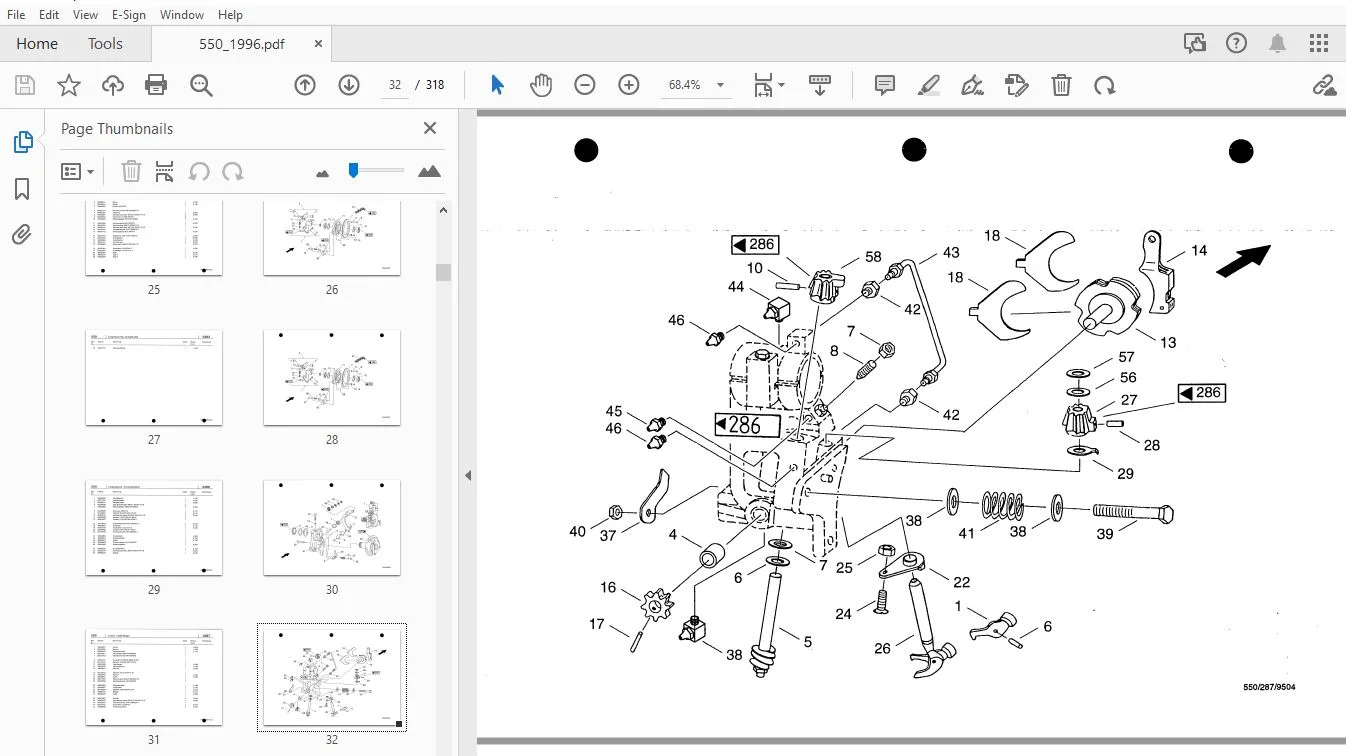Activate the Hand pan tool
The width and height of the screenshot is (1346, 756).
541,86
